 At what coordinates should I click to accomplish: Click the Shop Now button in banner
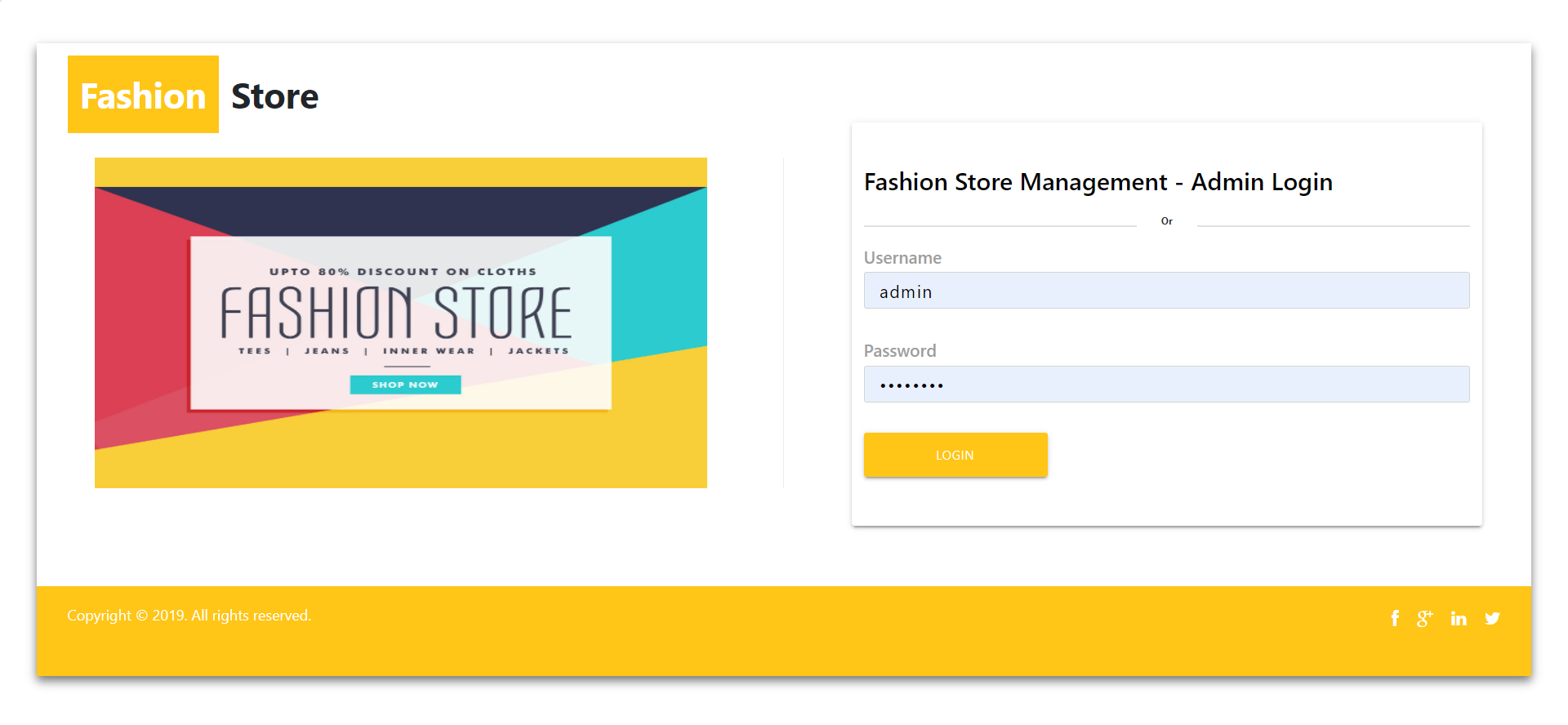(x=405, y=385)
